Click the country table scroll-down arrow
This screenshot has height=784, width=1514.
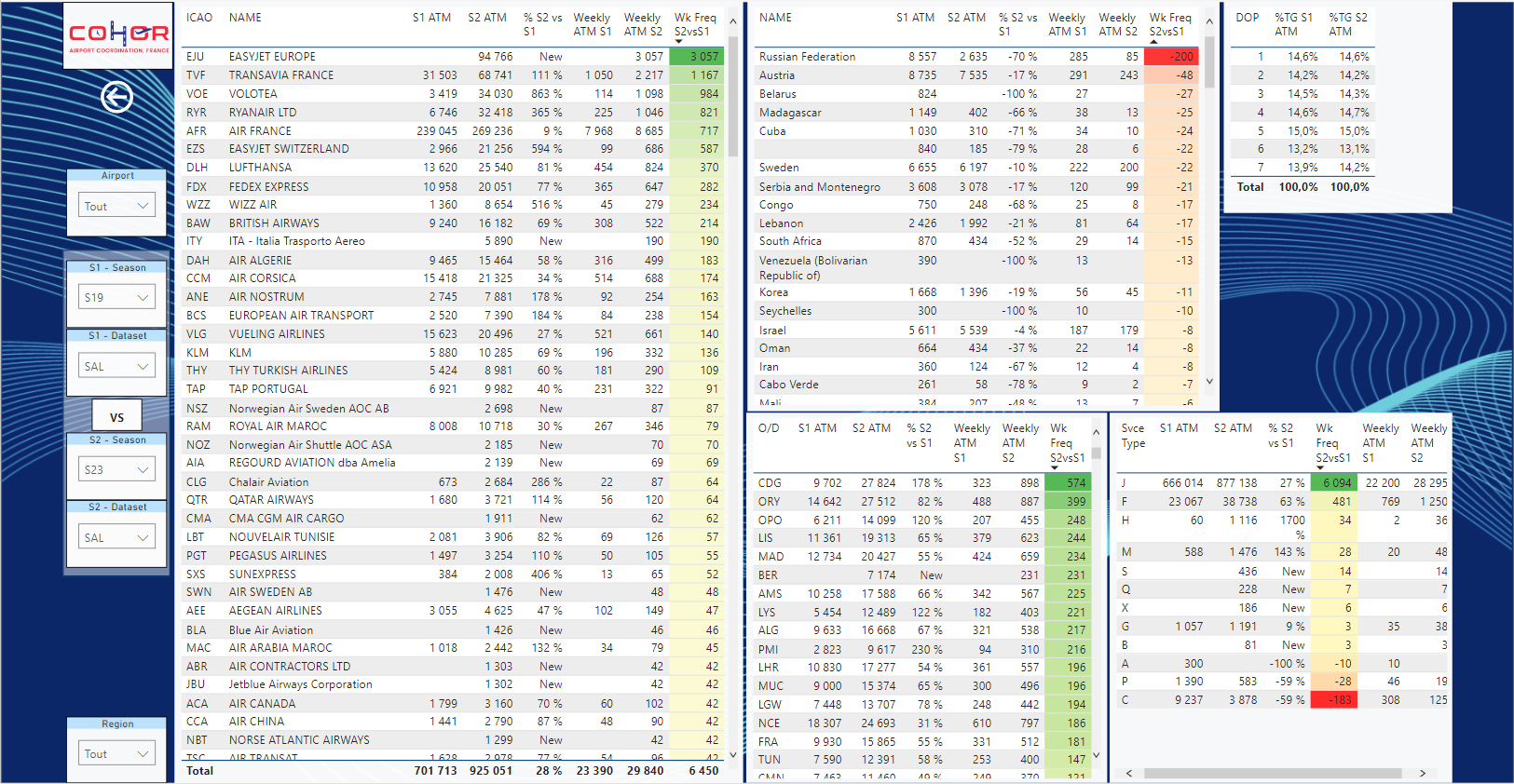coord(1209,381)
